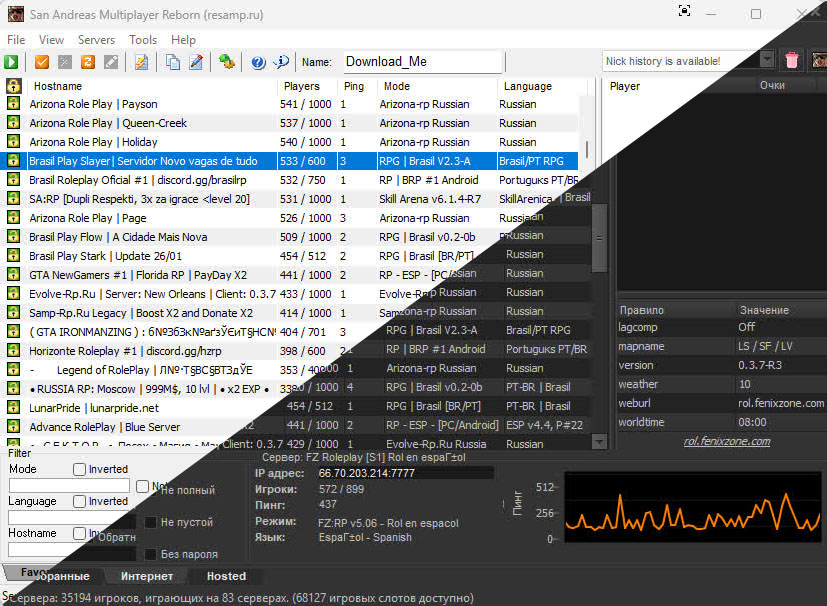
Task: Click the lightning script toolbar icon
Action: coord(141,62)
